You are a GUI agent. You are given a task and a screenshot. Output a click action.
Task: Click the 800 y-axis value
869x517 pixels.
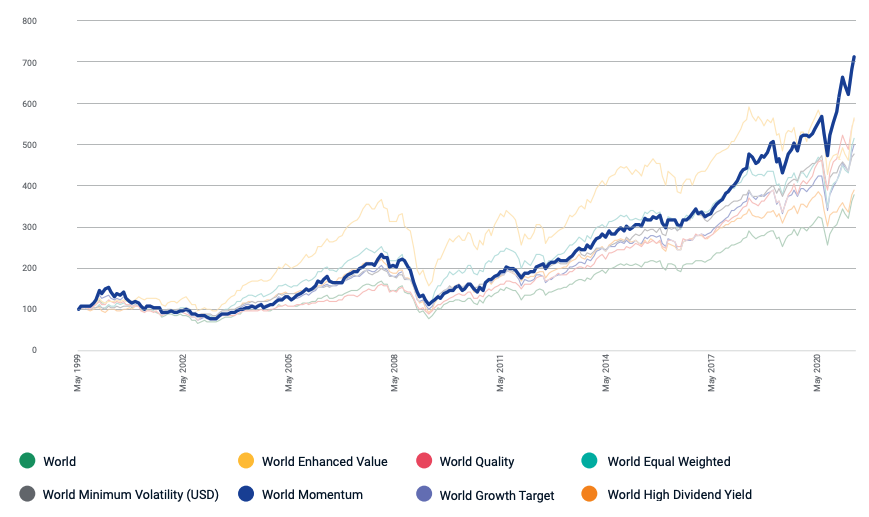29,21
